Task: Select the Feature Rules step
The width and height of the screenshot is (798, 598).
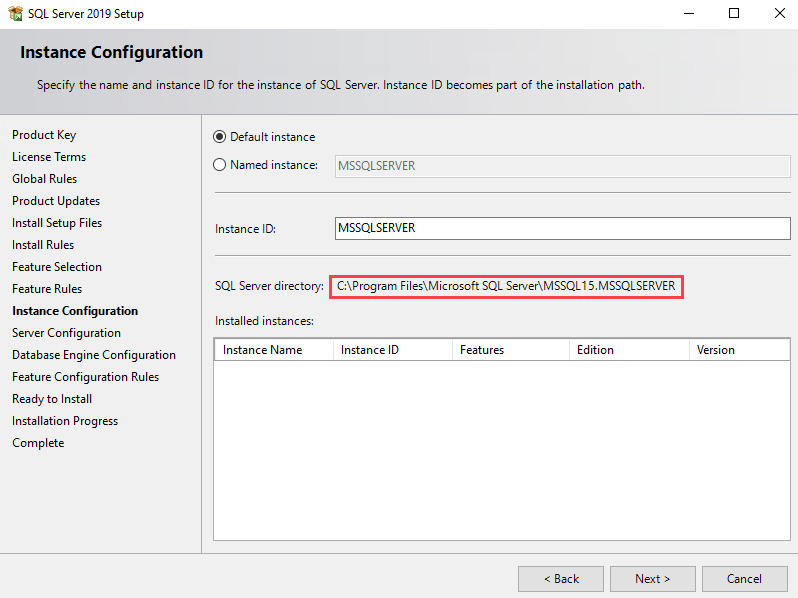Action: click(x=47, y=289)
